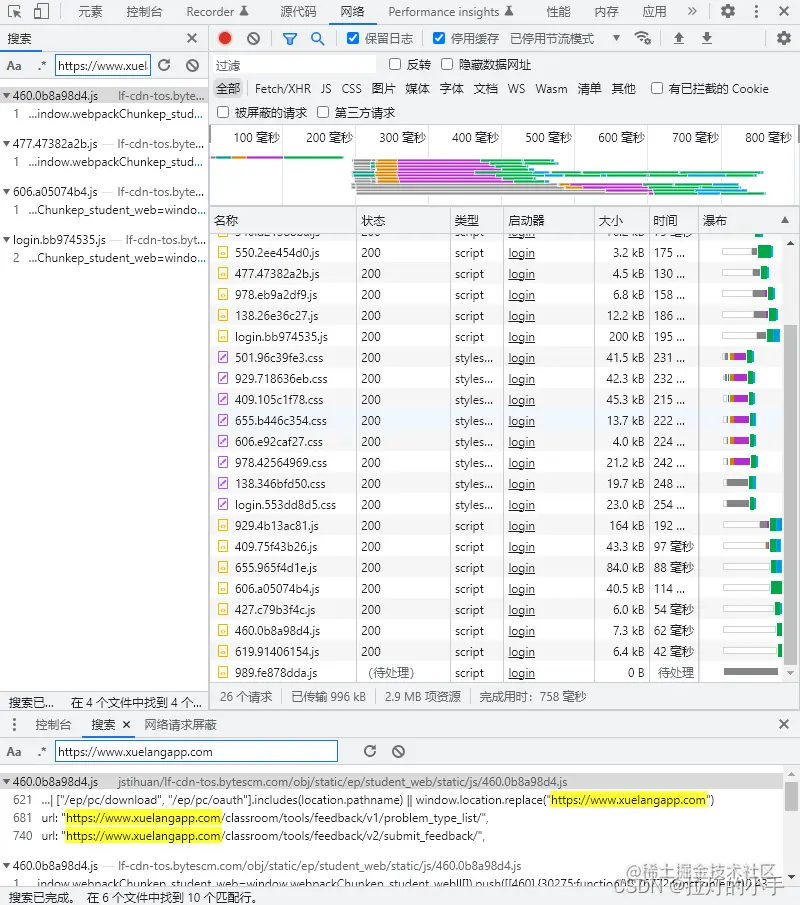800x905 pixels.
Task: Focus the 过滤 filter input
Action: pos(295,65)
